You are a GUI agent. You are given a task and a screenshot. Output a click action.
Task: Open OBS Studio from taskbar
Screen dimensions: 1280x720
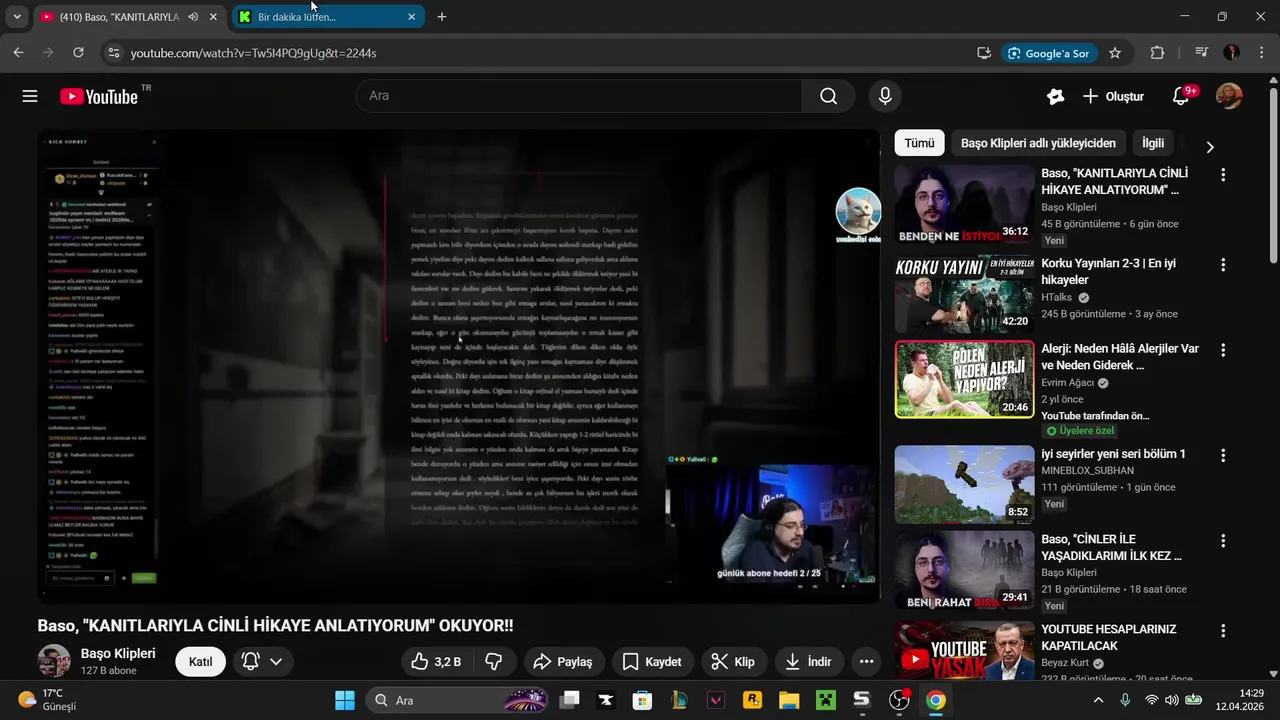pyautogui.click(x=899, y=700)
